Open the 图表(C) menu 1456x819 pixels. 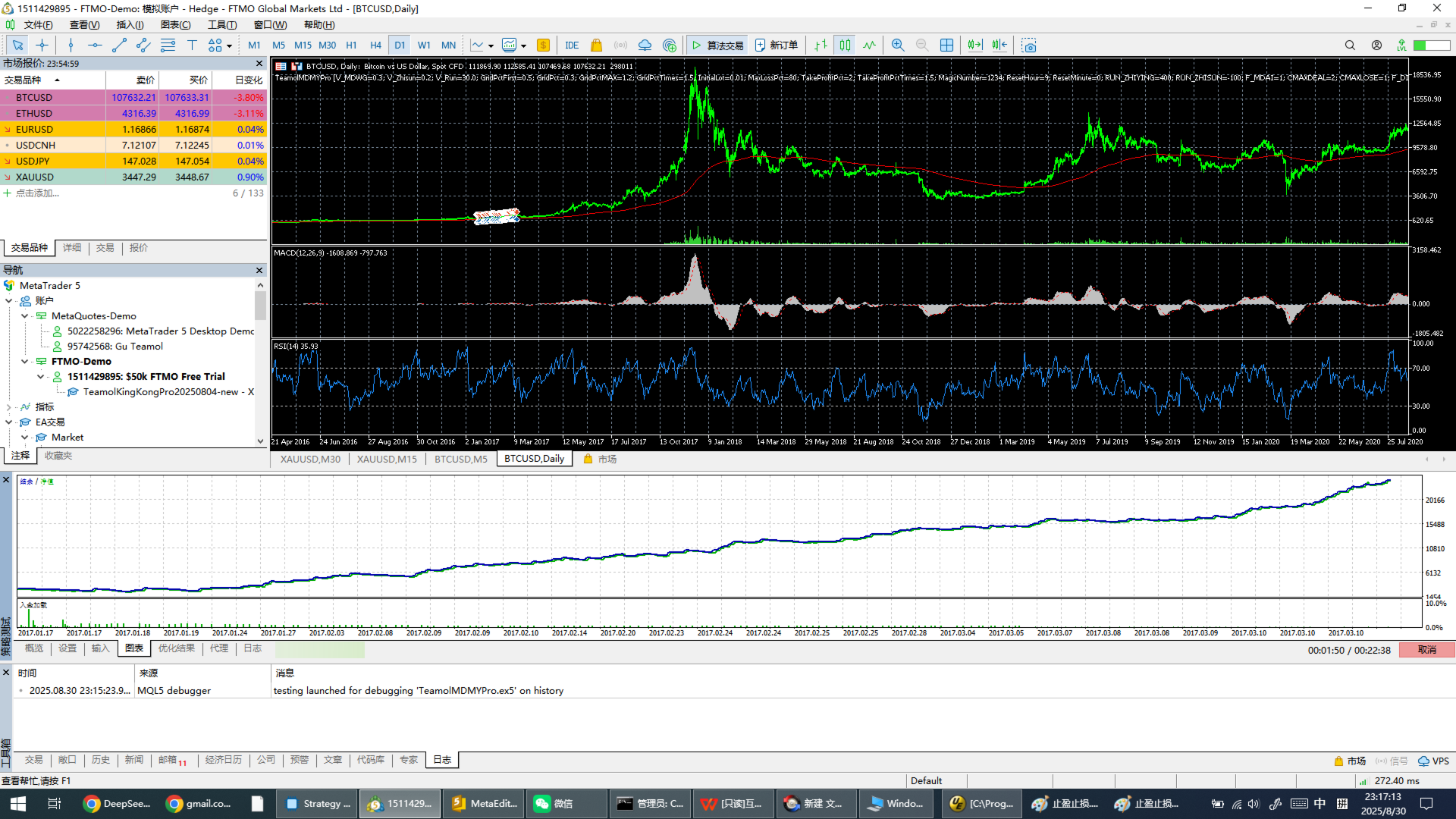tap(175, 25)
